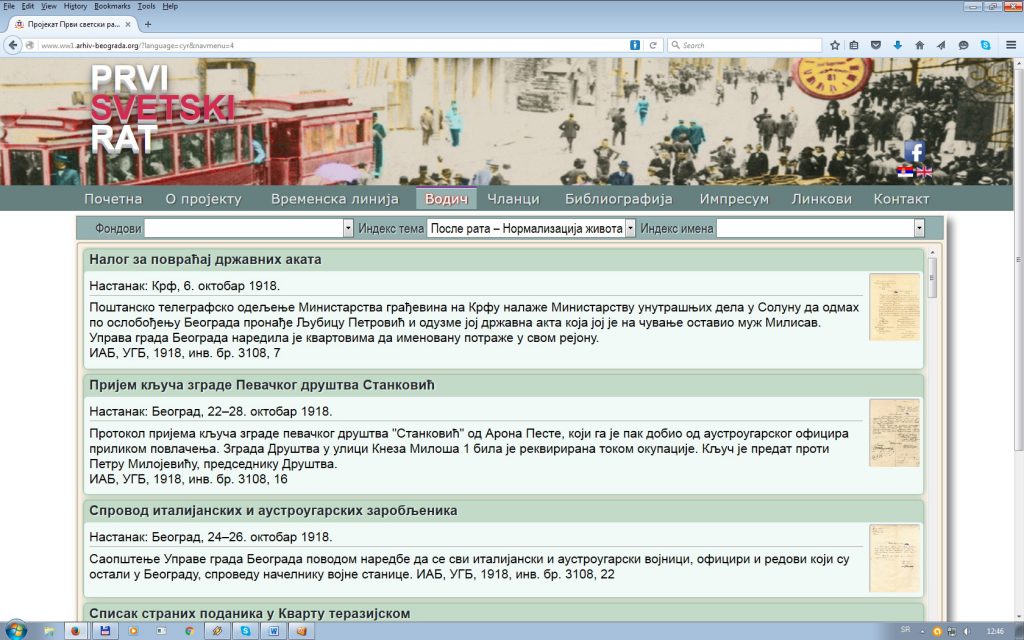Open Skype from the Windows taskbar

[244, 631]
